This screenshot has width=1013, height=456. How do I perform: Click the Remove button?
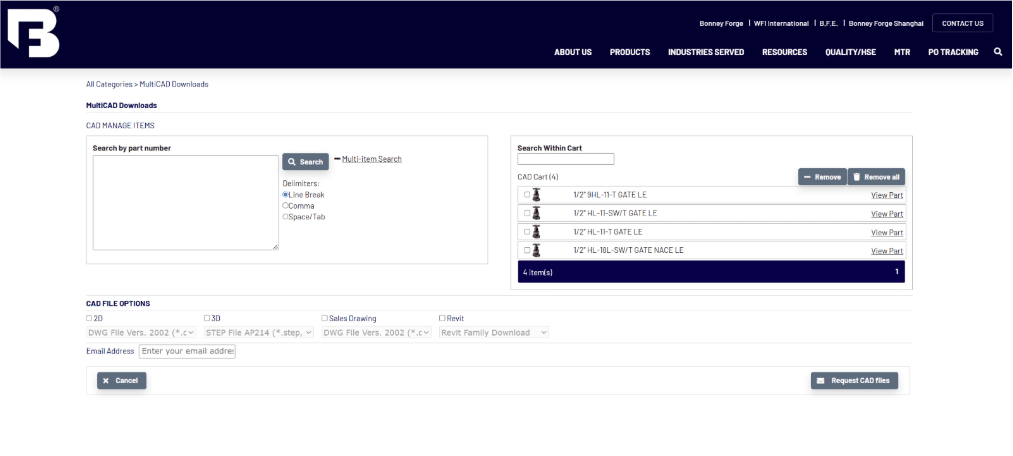822,177
